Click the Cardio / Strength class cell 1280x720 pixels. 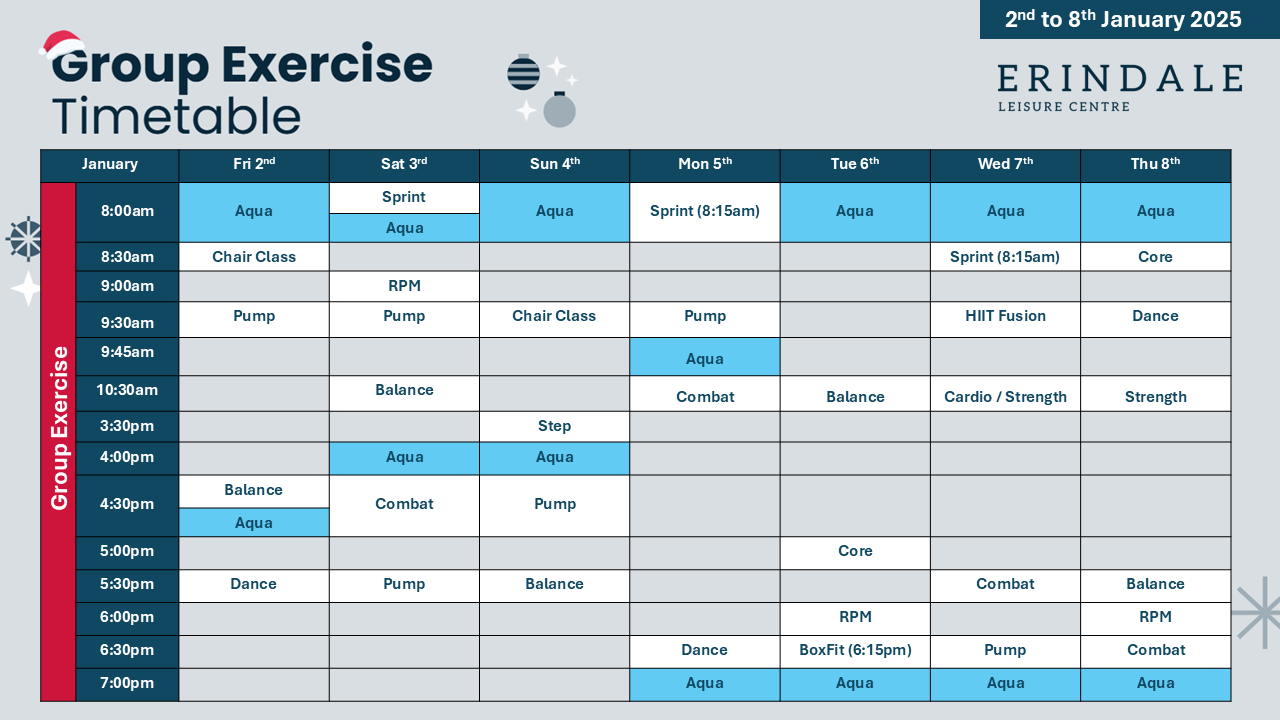[1005, 397]
